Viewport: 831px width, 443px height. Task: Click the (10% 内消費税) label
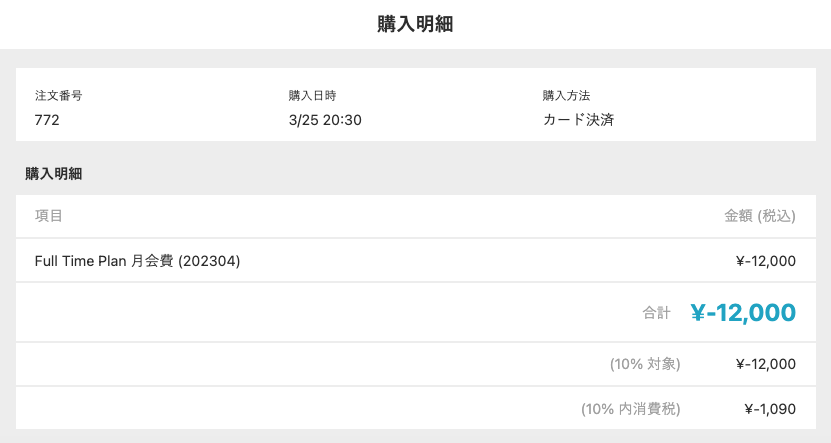[631, 408]
